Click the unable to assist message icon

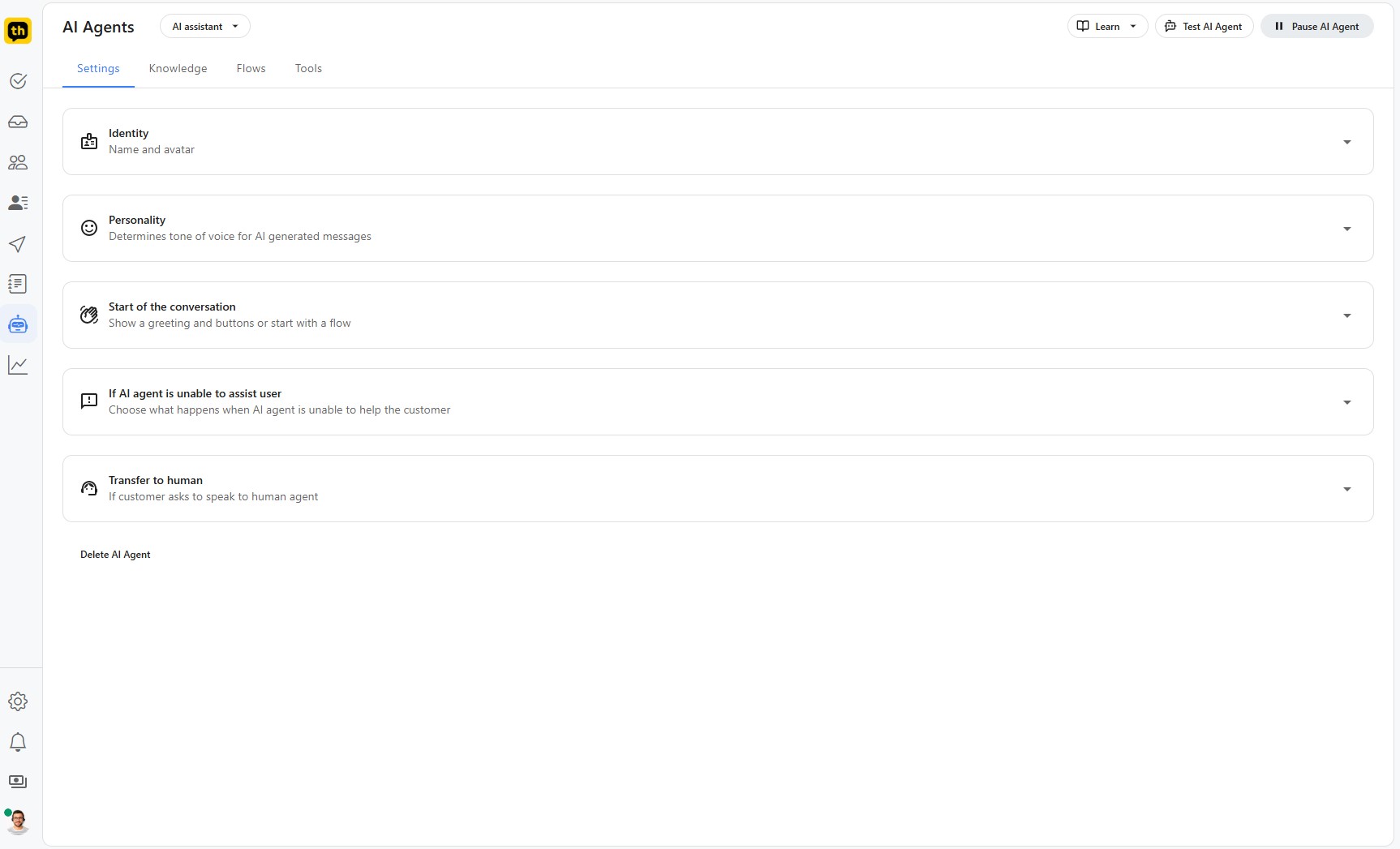(x=89, y=401)
